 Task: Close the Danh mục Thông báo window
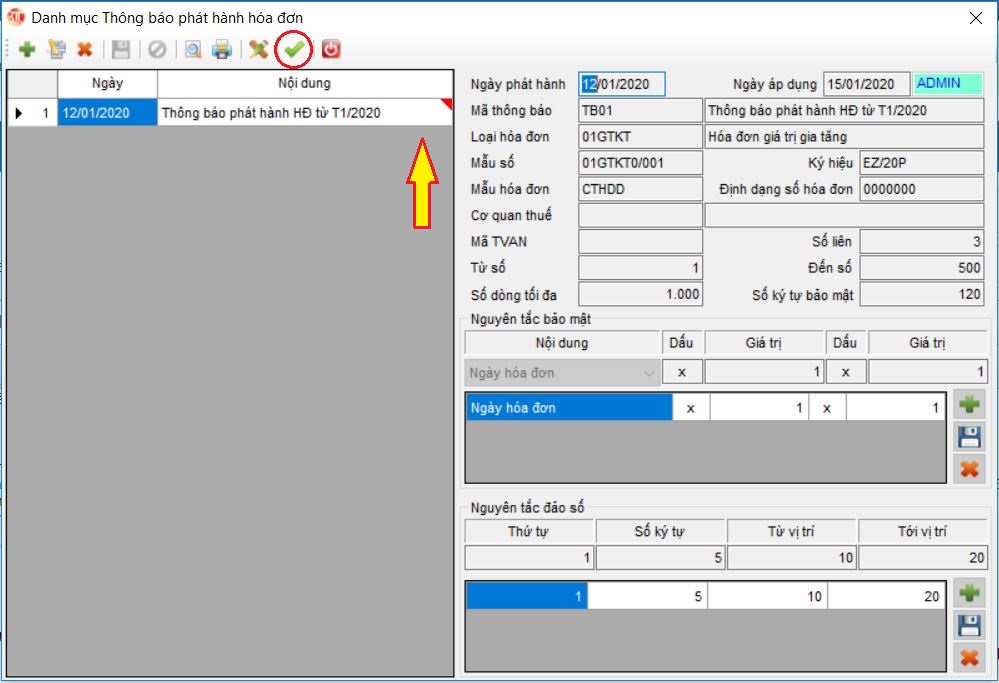pos(975,18)
